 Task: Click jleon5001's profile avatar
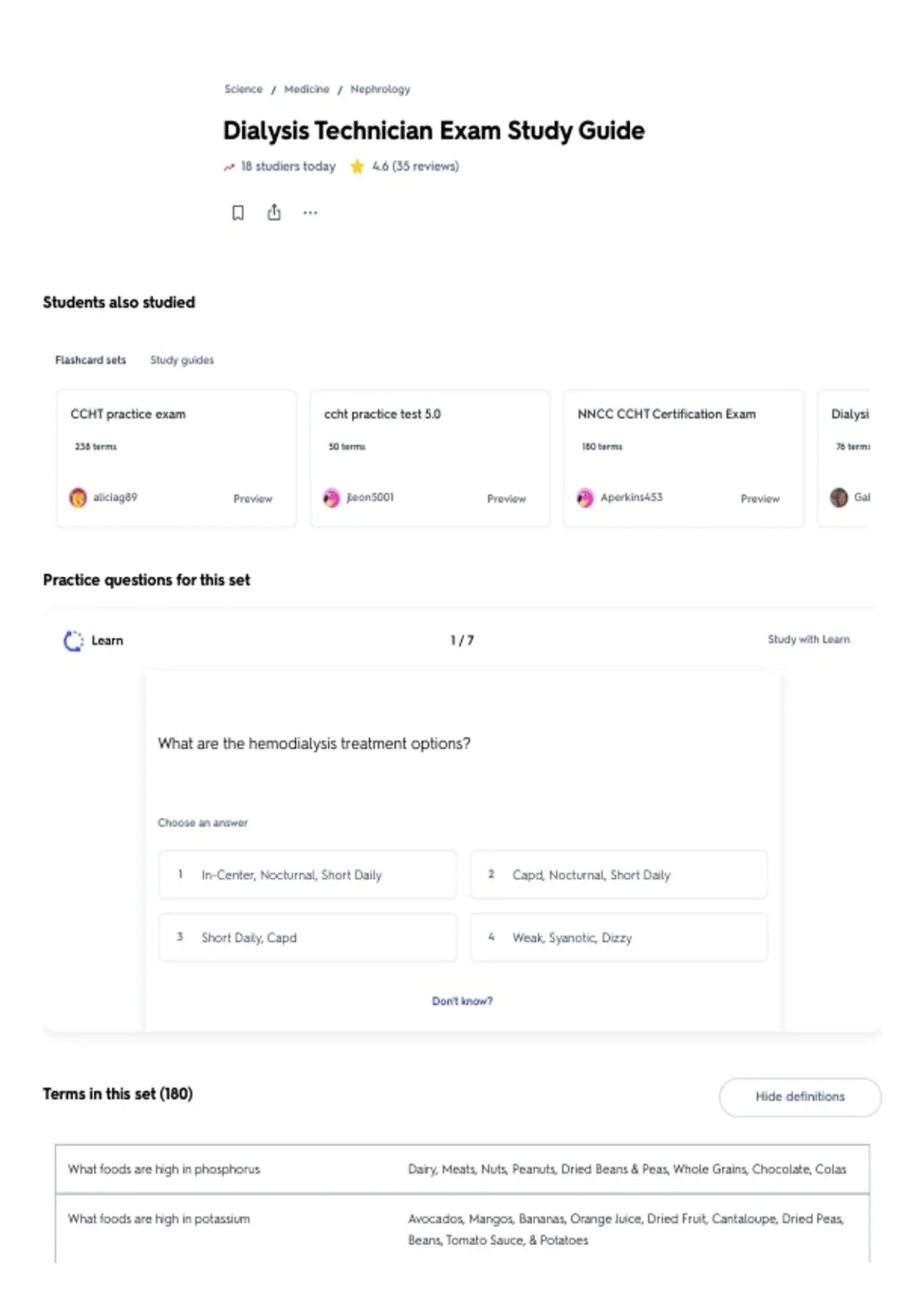pyautogui.click(x=331, y=497)
